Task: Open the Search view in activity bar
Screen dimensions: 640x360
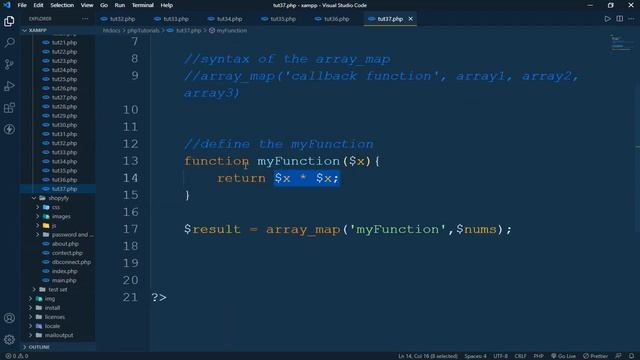Action: [9, 42]
